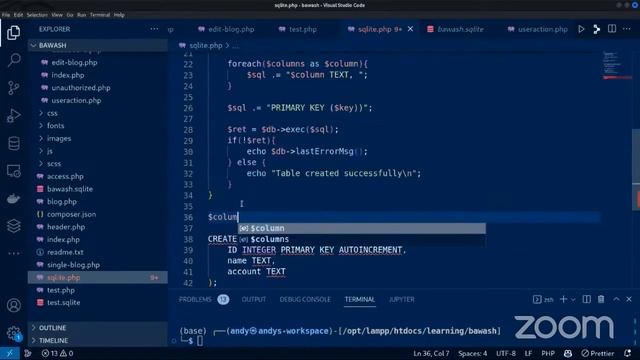This screenshot has height=360, width=640.
Task: Open Source Control view
Action: (13, 88)
